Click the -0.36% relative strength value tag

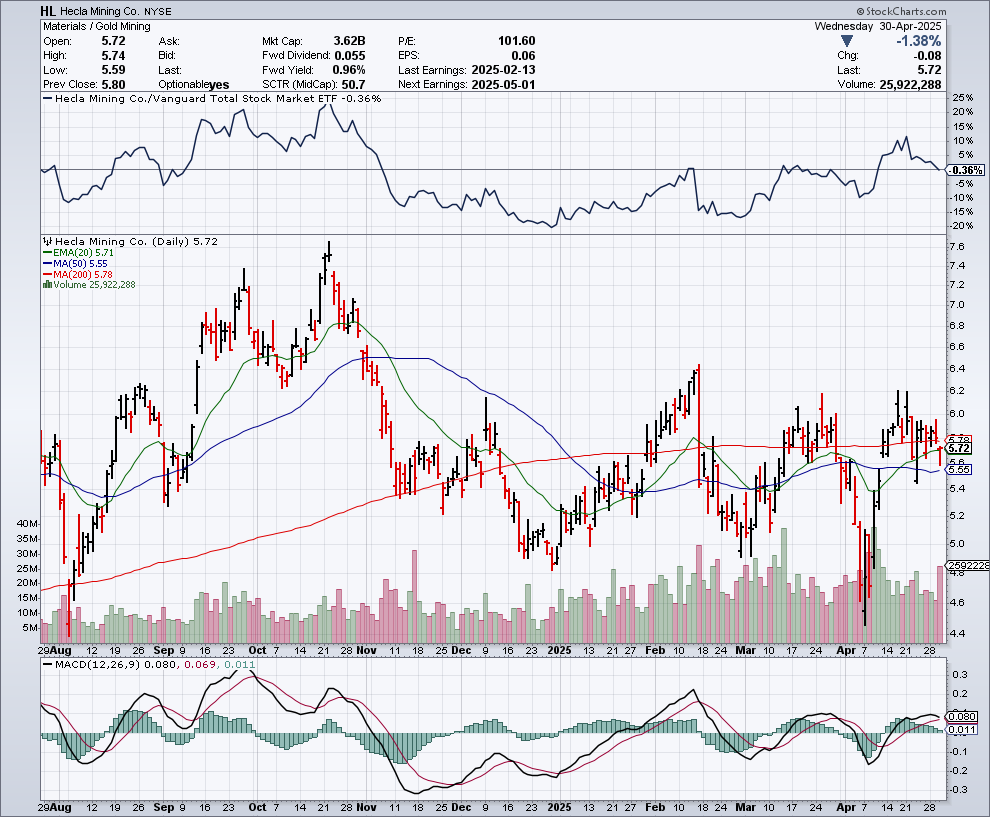click(x=969, y=170)
